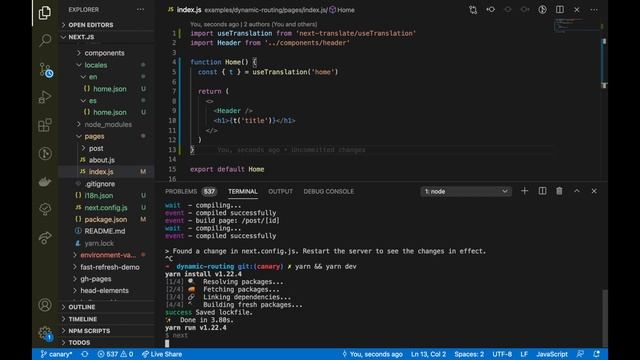Screen dimensions: 640x360
Task: Collapse the en folder
Action: tap(107, 77)
